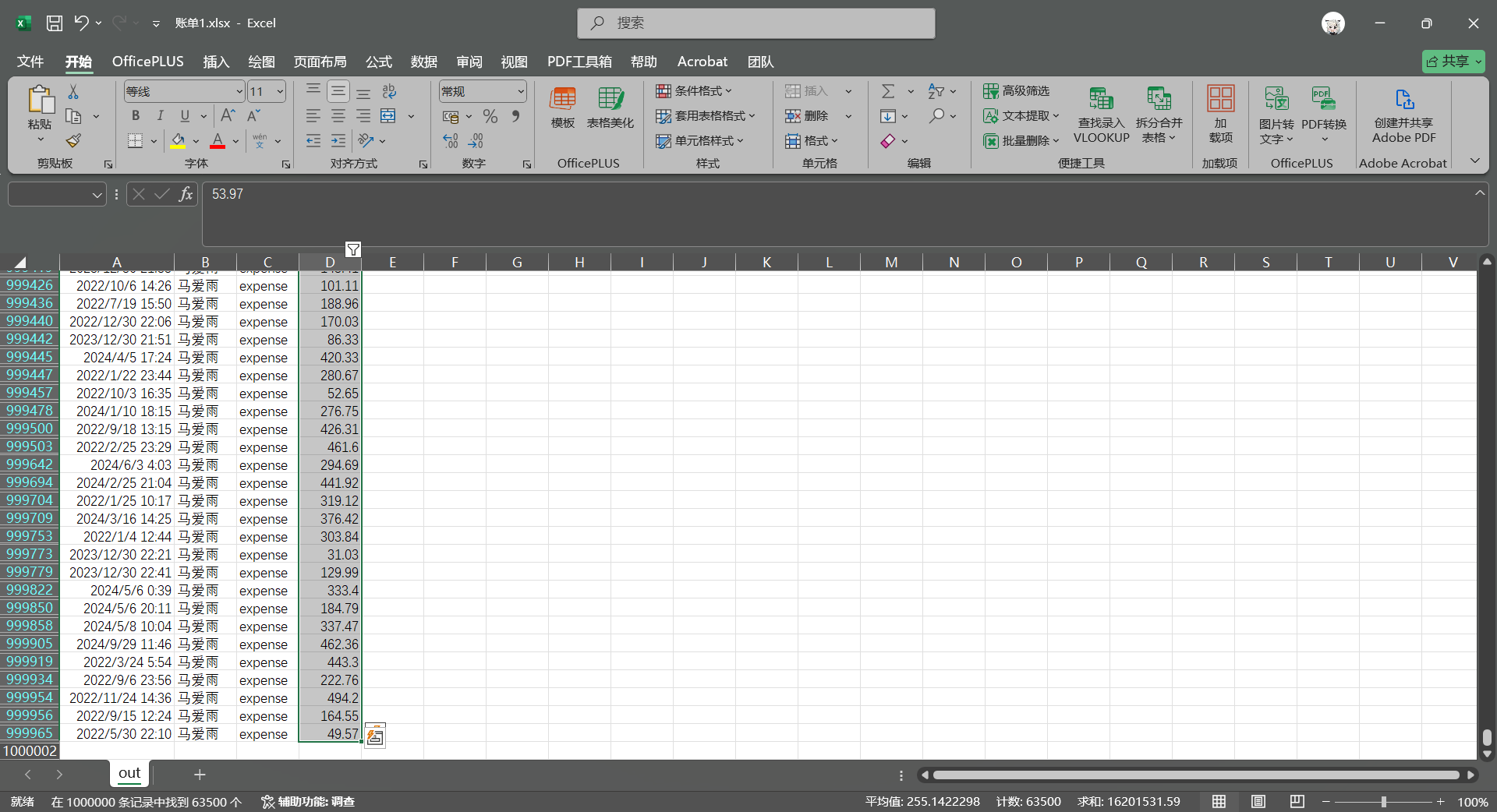Open the VLOOKUP lookup entry tool

[1101, 115]
